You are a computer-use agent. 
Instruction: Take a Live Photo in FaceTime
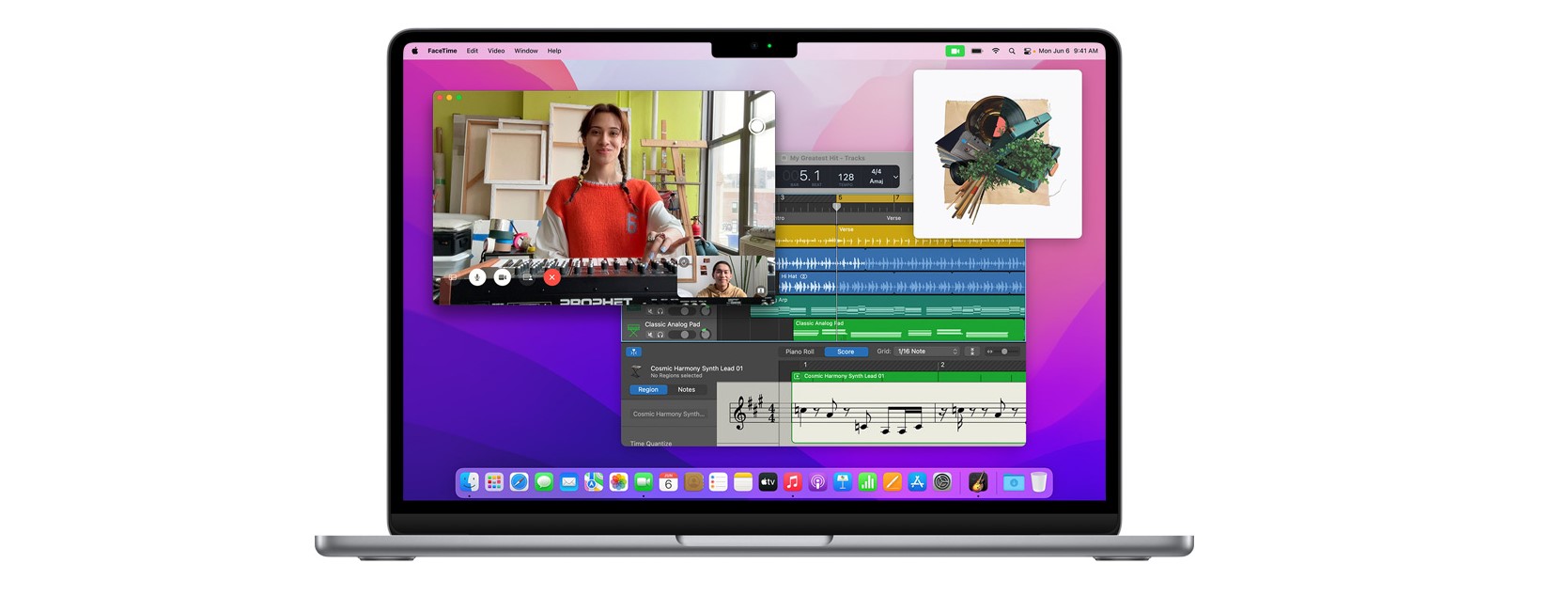(x=756, y=126)
